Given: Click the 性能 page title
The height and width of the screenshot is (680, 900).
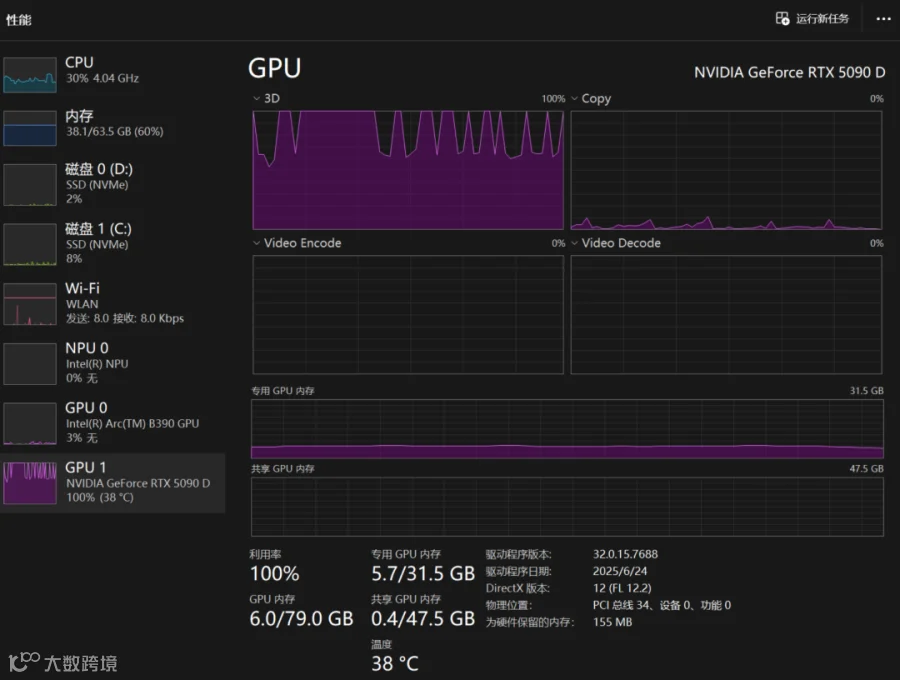Looking at the screenshot, I should tap(18, 20).
